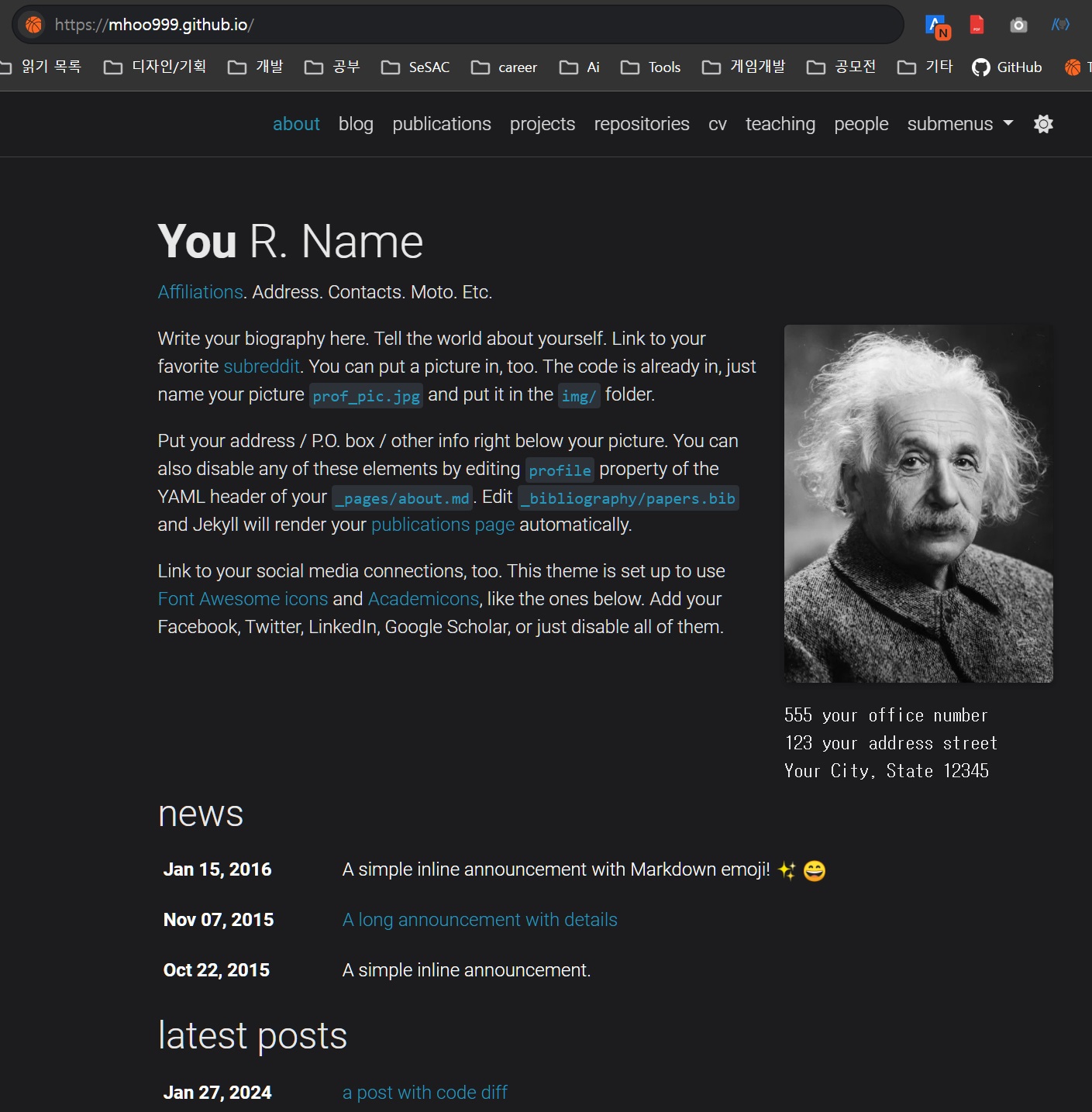Click the Einstein profile picture

[x=918, y=504]
